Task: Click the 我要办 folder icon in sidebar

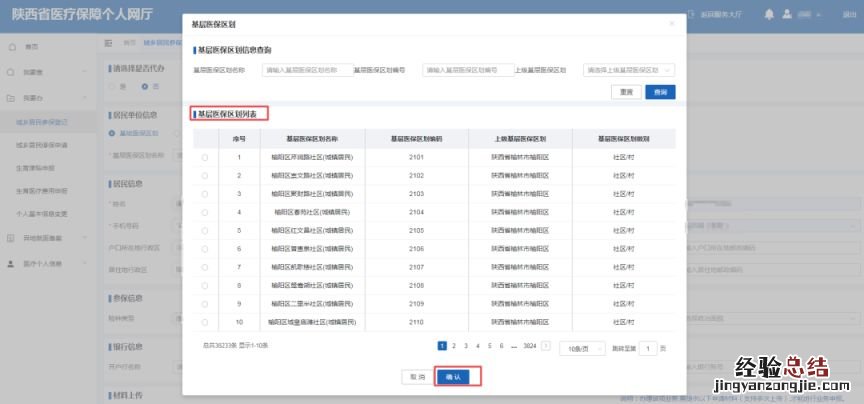Action: pos(11,98)
